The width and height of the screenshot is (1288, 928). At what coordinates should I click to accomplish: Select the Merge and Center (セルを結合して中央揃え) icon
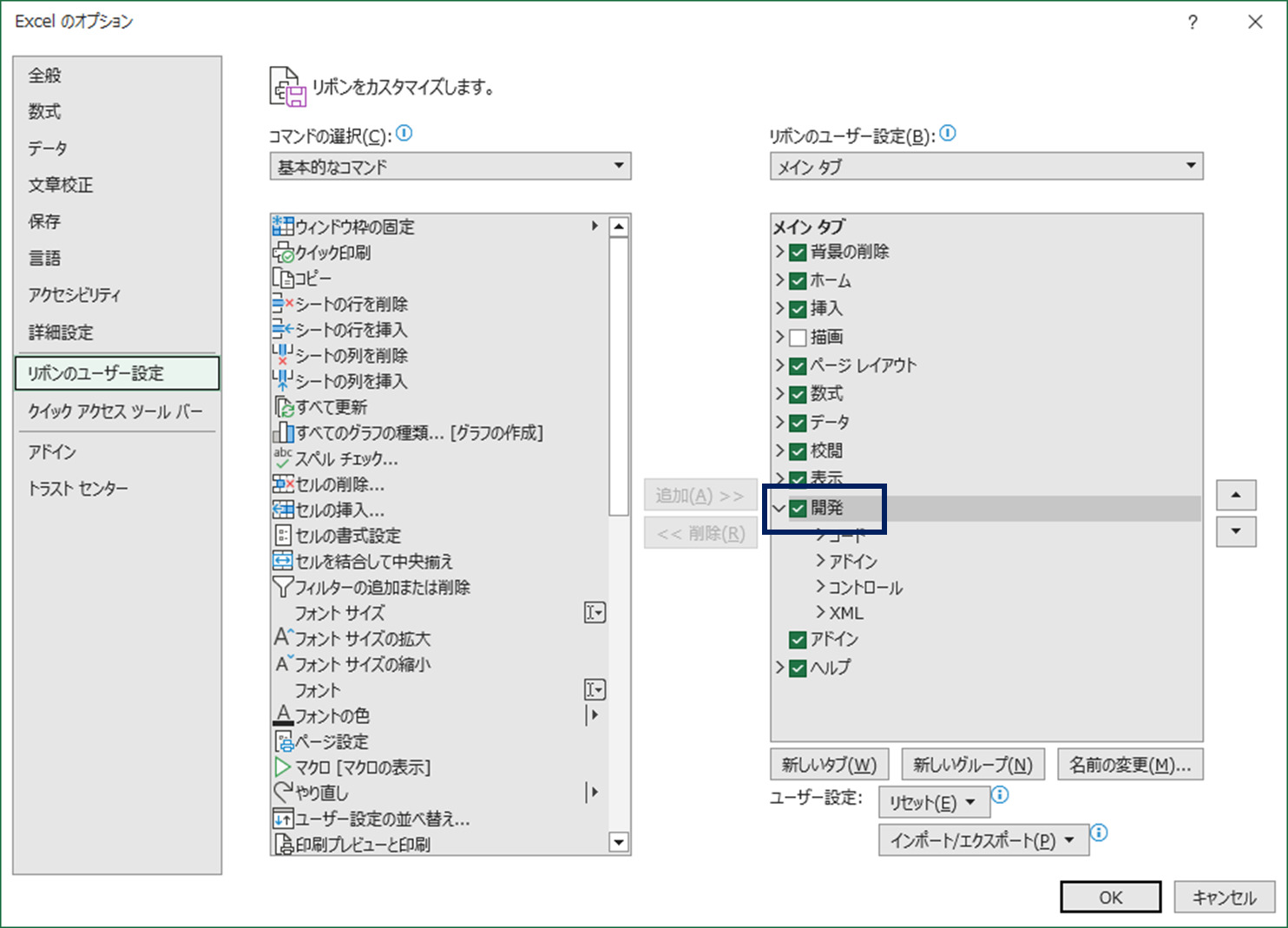283,562
